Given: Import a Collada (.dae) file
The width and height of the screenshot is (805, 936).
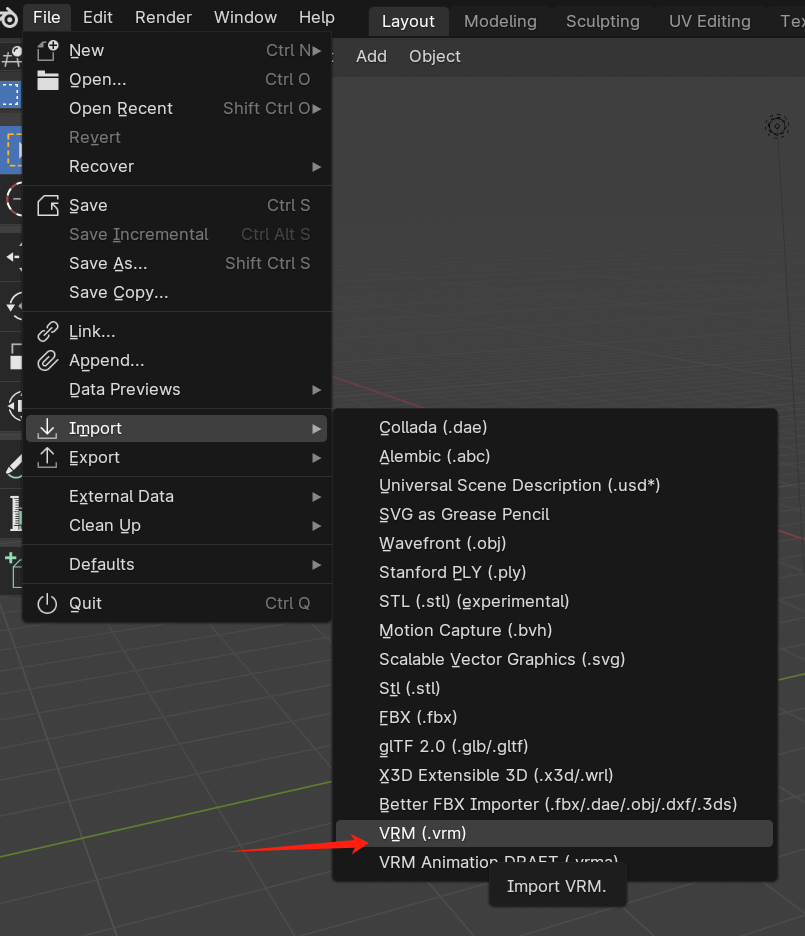Looking at the screenshot, I should pyautogui.click(x=554, y=427).
